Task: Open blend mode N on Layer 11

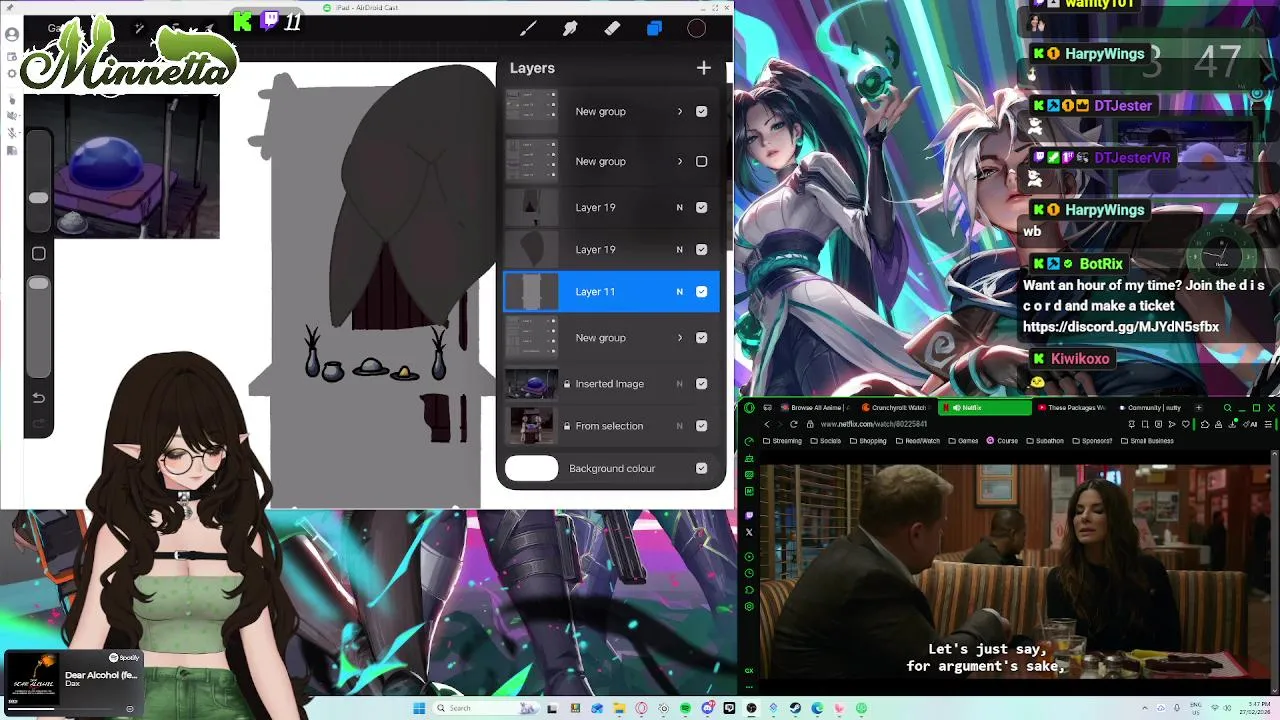Action: (x=680, y=291)
